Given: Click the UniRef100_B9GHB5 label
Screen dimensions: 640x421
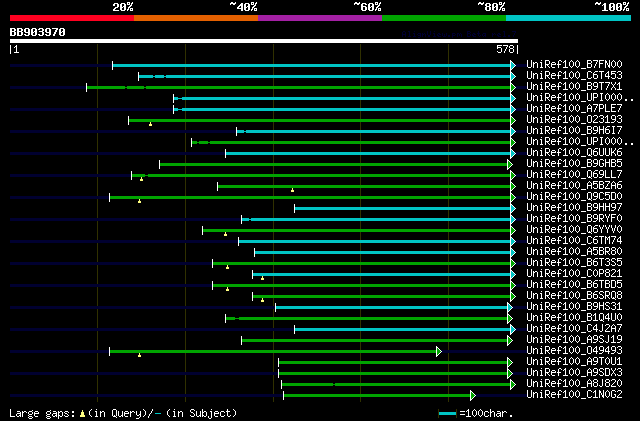Looking at the screenshot, I should click(x=574, y=164).
